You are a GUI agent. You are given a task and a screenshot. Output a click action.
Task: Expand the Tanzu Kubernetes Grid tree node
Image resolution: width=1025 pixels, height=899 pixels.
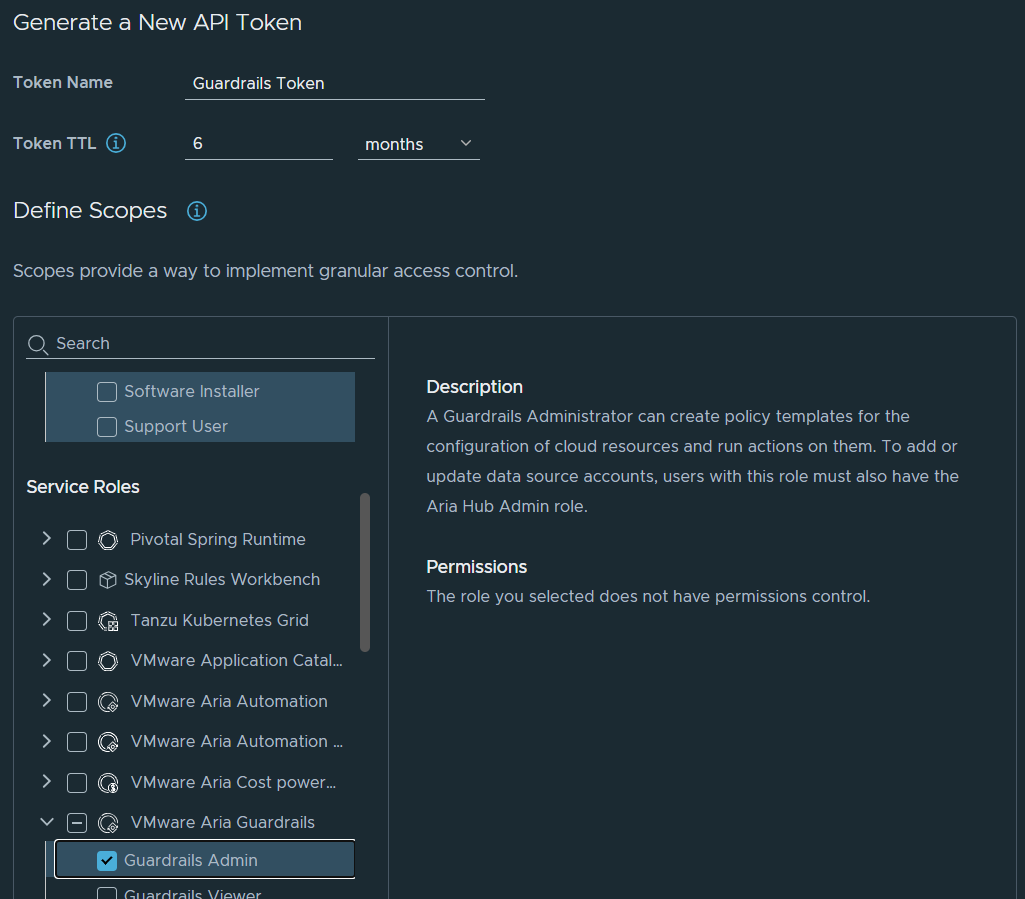46,620
